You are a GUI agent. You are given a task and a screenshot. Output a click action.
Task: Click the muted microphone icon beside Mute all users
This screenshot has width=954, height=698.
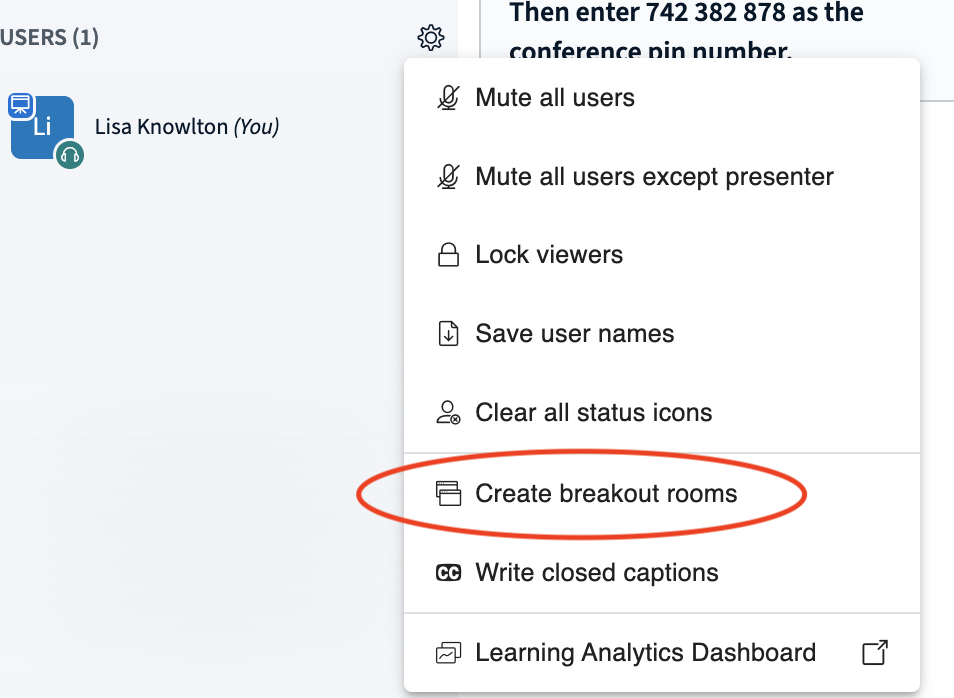coord(449,98)
